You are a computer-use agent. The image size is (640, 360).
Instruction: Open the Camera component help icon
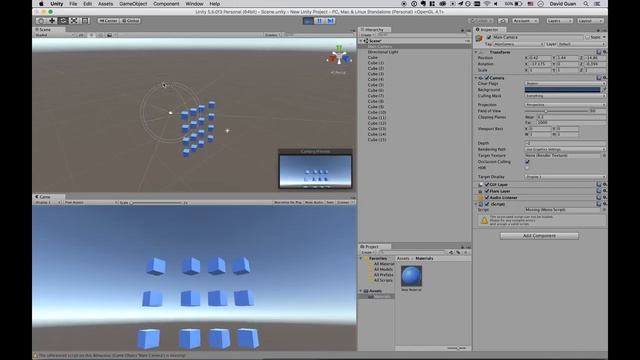click(x=599, y=78)
